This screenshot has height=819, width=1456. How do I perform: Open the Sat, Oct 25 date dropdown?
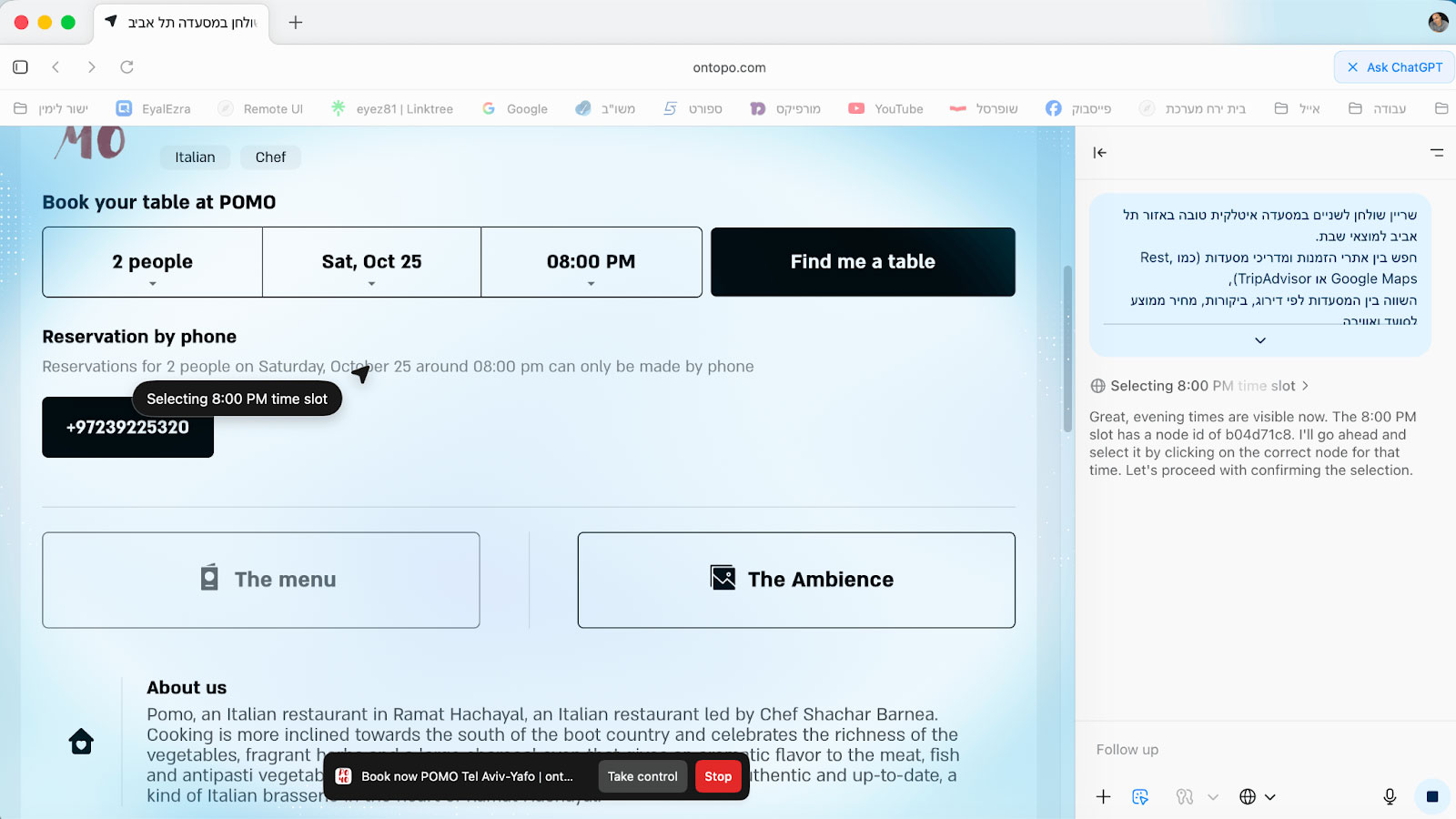pyautogui.click(x=371, y=262)
